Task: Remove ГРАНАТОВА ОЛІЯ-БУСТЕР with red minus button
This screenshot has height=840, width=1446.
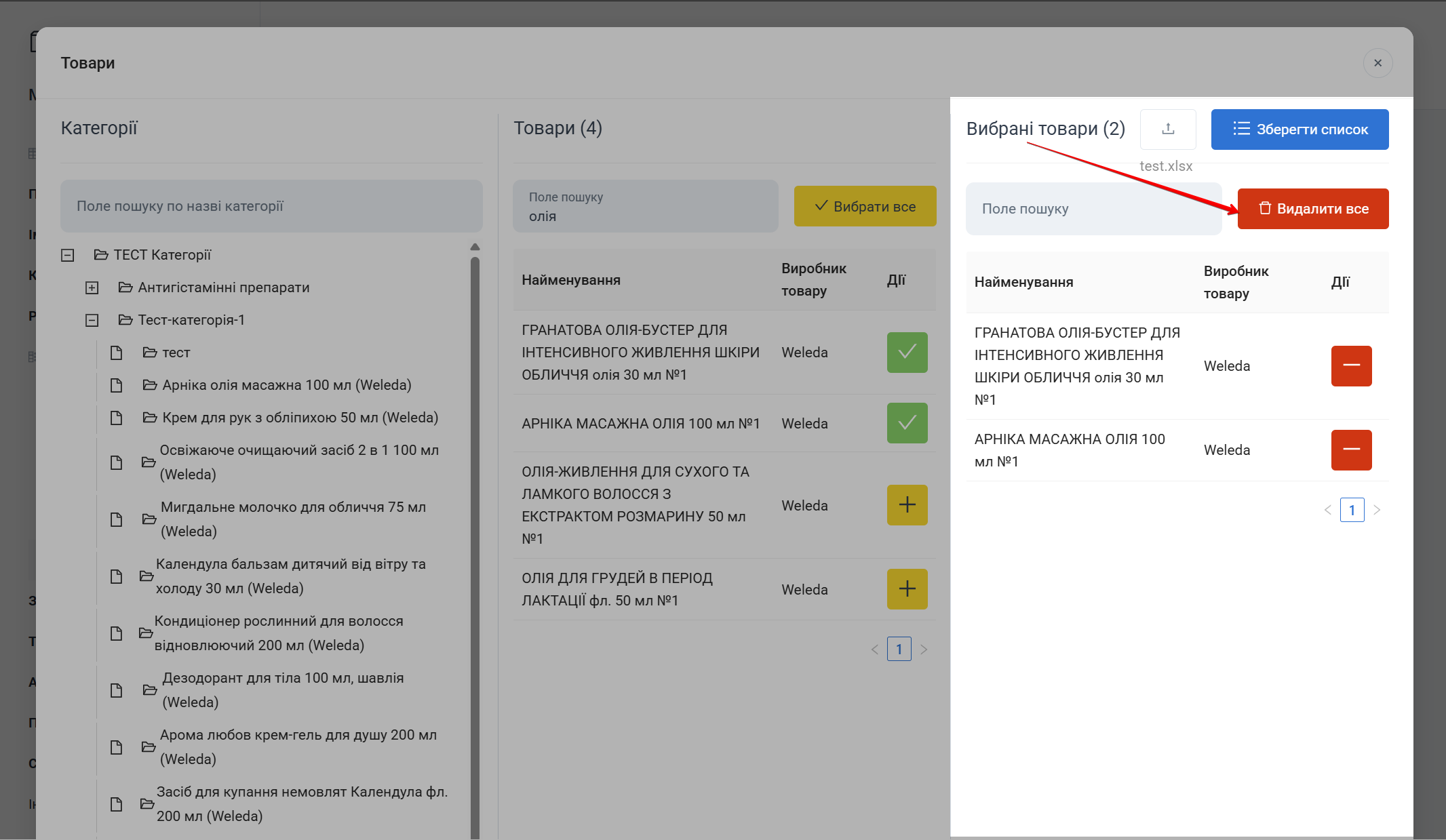Action: coord(1350,366)
